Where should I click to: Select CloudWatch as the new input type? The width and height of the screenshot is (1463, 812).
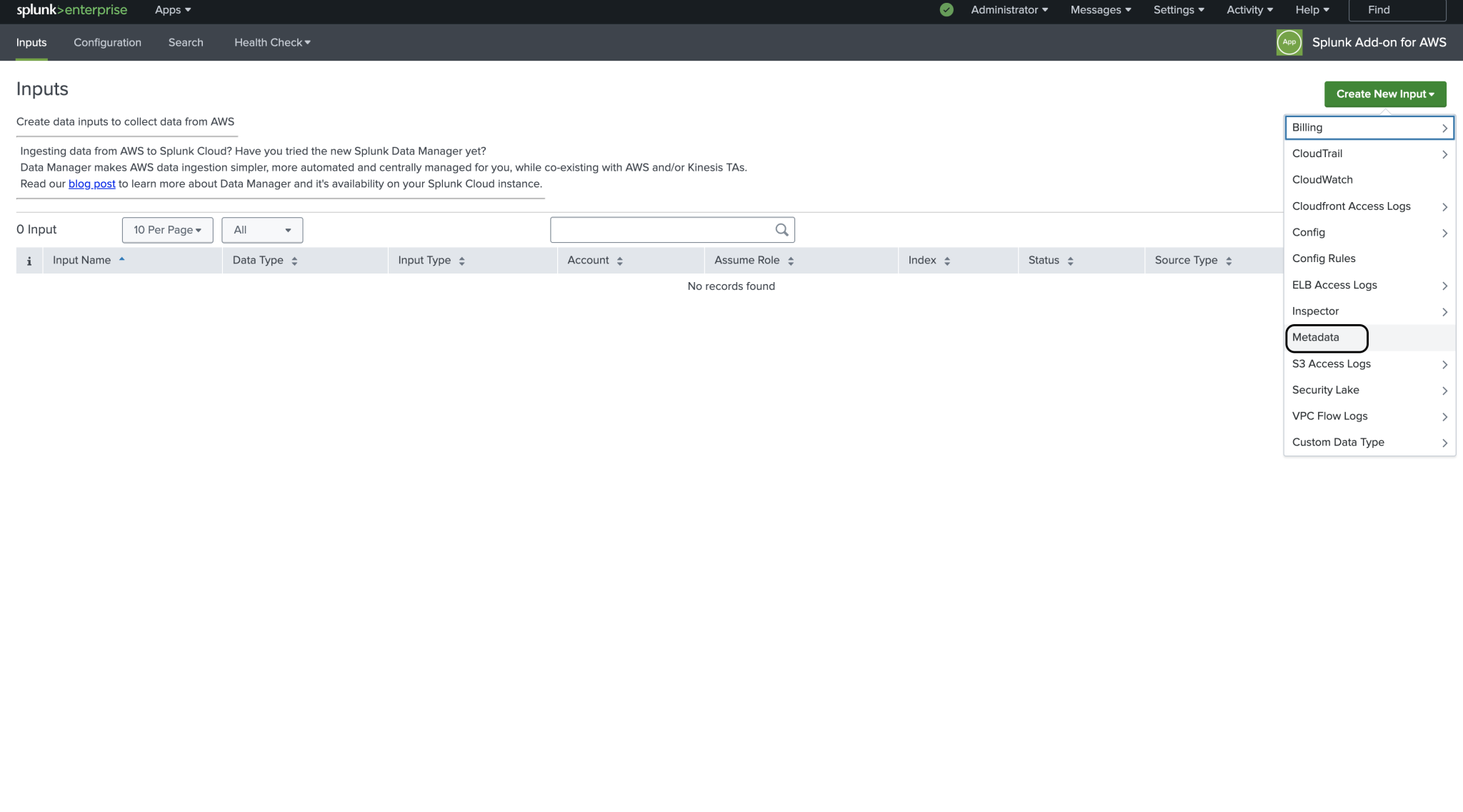1322,179
